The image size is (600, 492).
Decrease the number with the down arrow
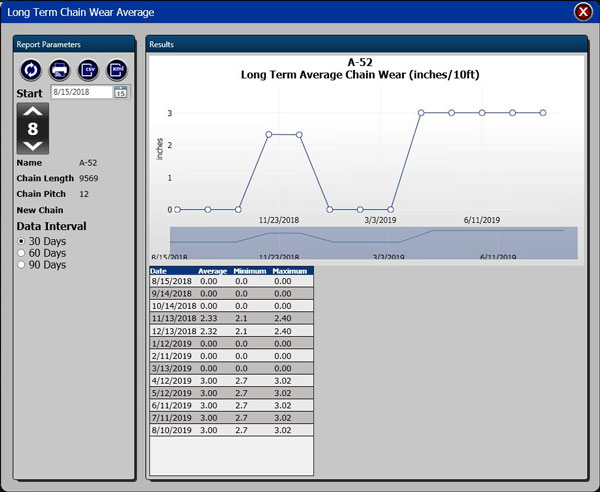33,146
